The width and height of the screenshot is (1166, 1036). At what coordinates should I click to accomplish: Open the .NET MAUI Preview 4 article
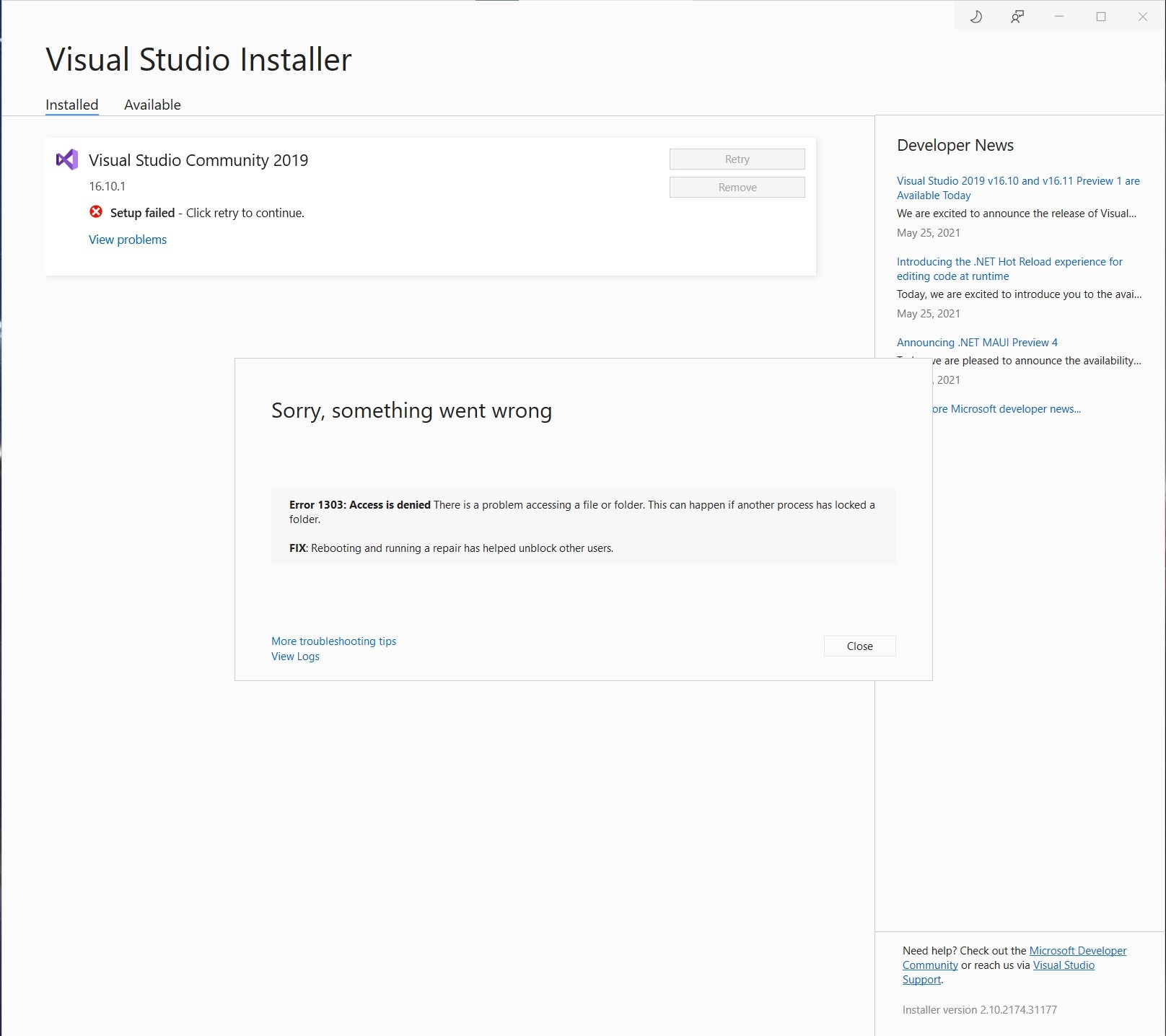click(x=977, y=343)
